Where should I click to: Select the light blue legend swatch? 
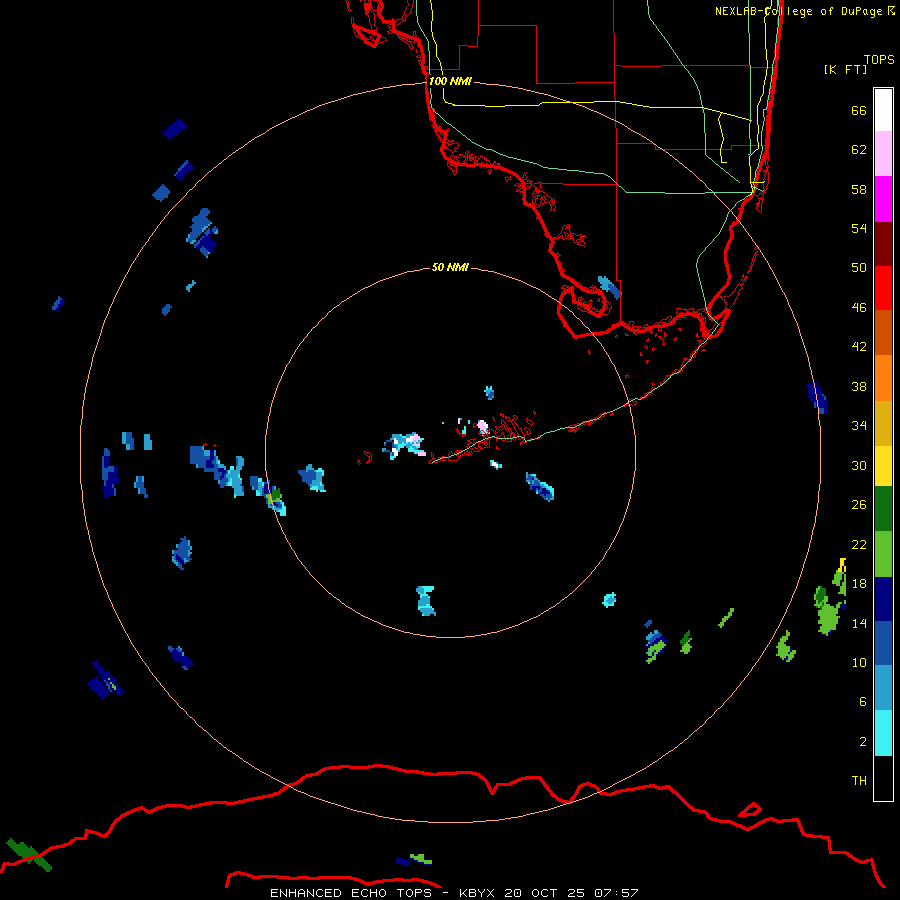pyautogui.click(x=883, y=688)
